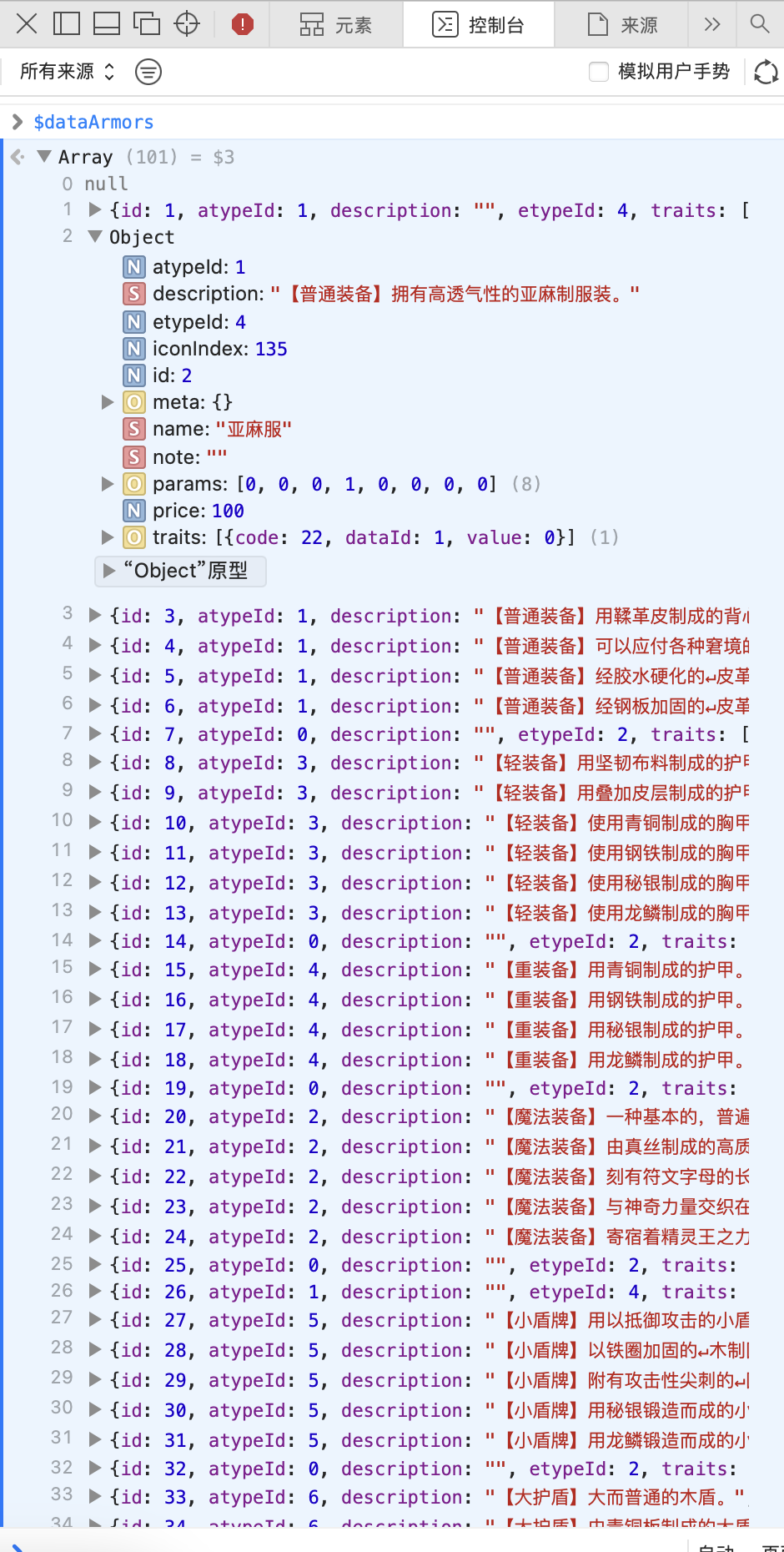Click the name value "亚麻服"
The width and height of the screenshot is (784, 1552).
point(254,429)
